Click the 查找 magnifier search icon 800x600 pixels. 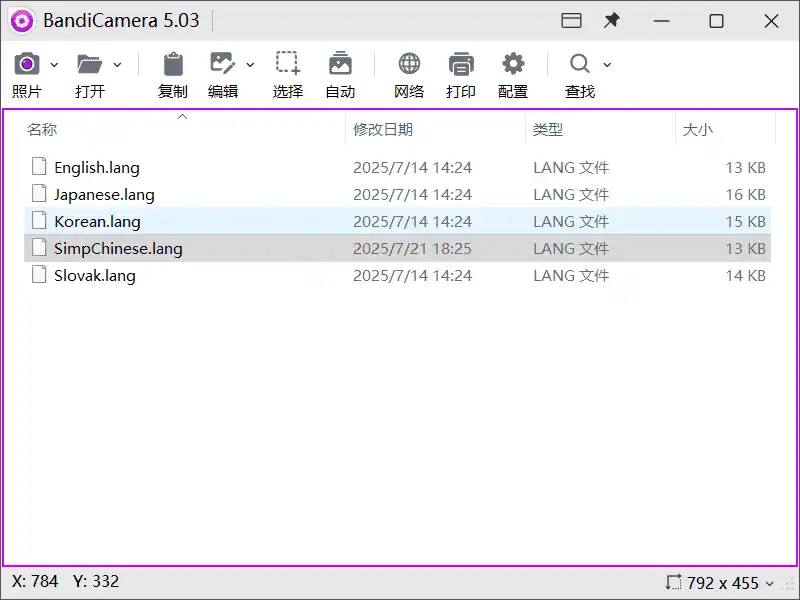(580, 64)
